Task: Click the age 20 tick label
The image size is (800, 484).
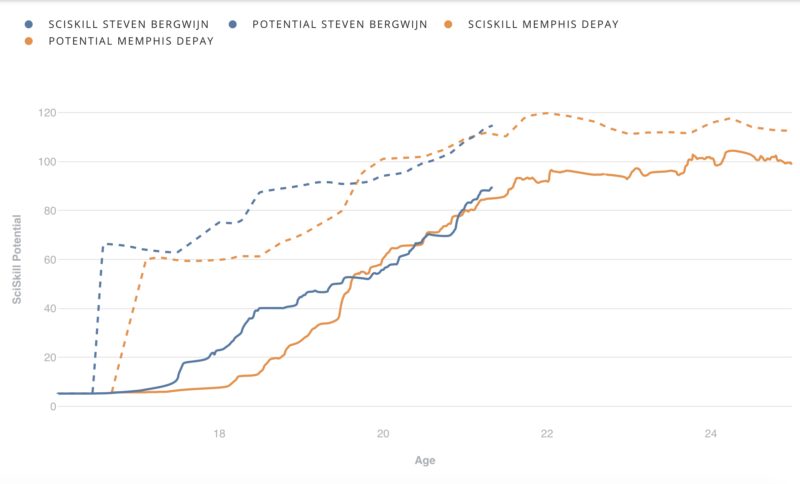Action: coord(383,434)
